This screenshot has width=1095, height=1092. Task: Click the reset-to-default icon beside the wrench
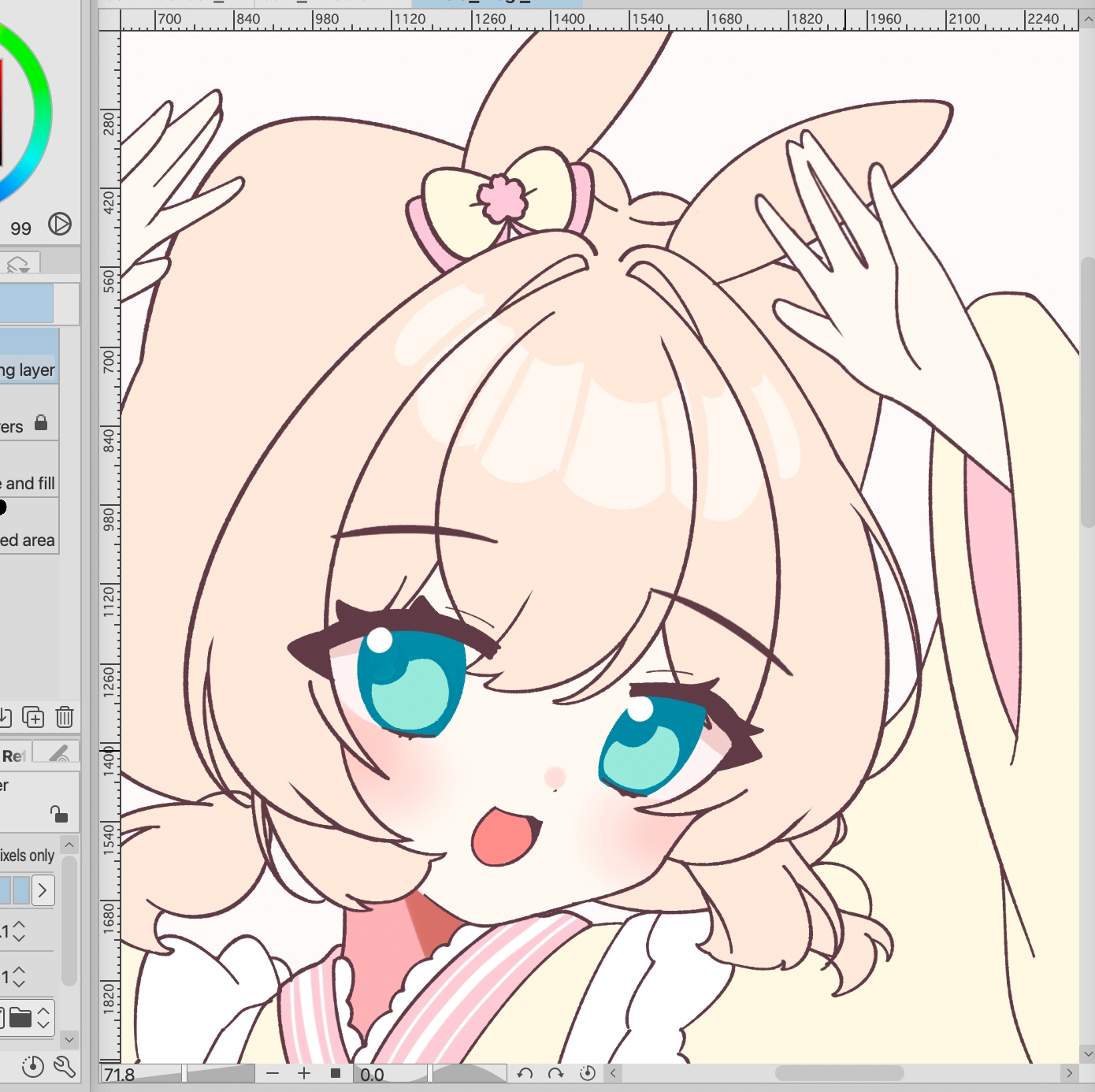tap(32, 1067)
